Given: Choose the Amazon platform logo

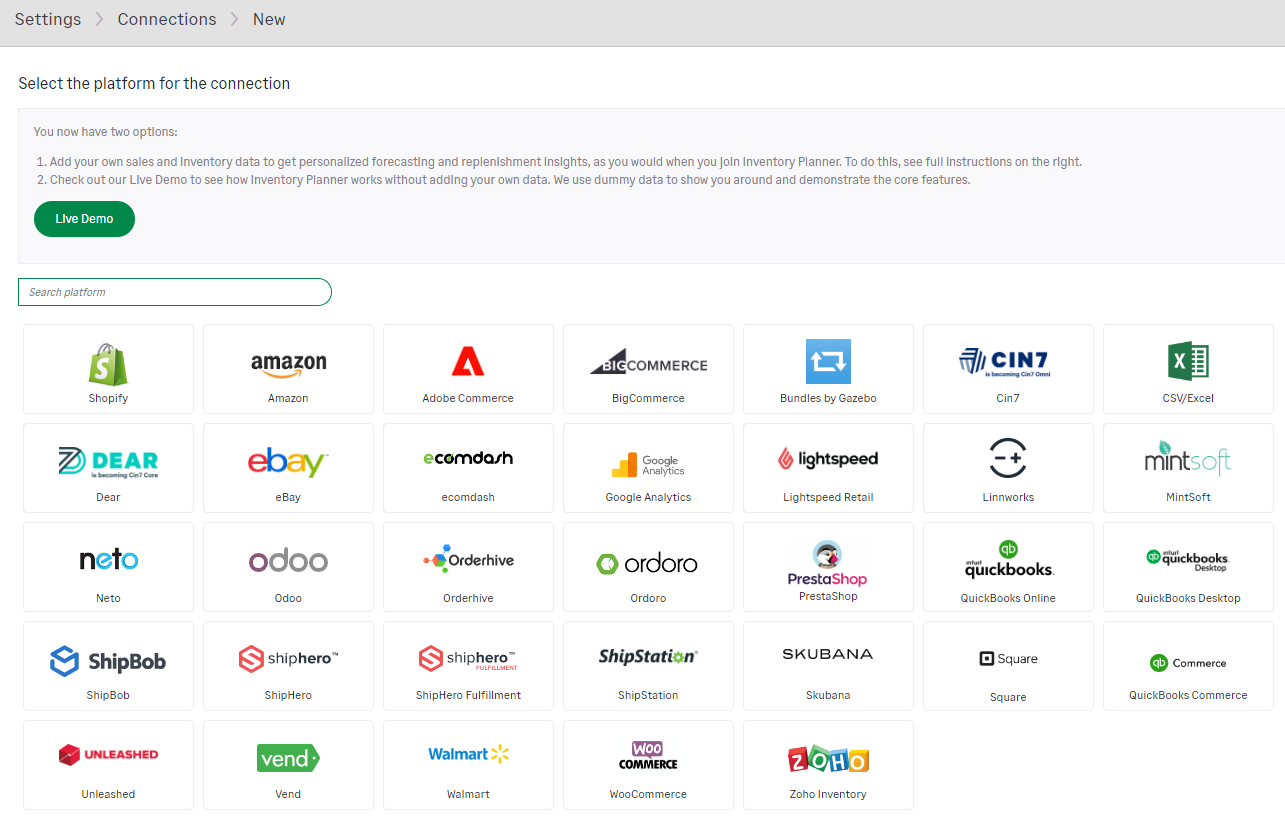Looking at the screenshot, I should (288, 365).
